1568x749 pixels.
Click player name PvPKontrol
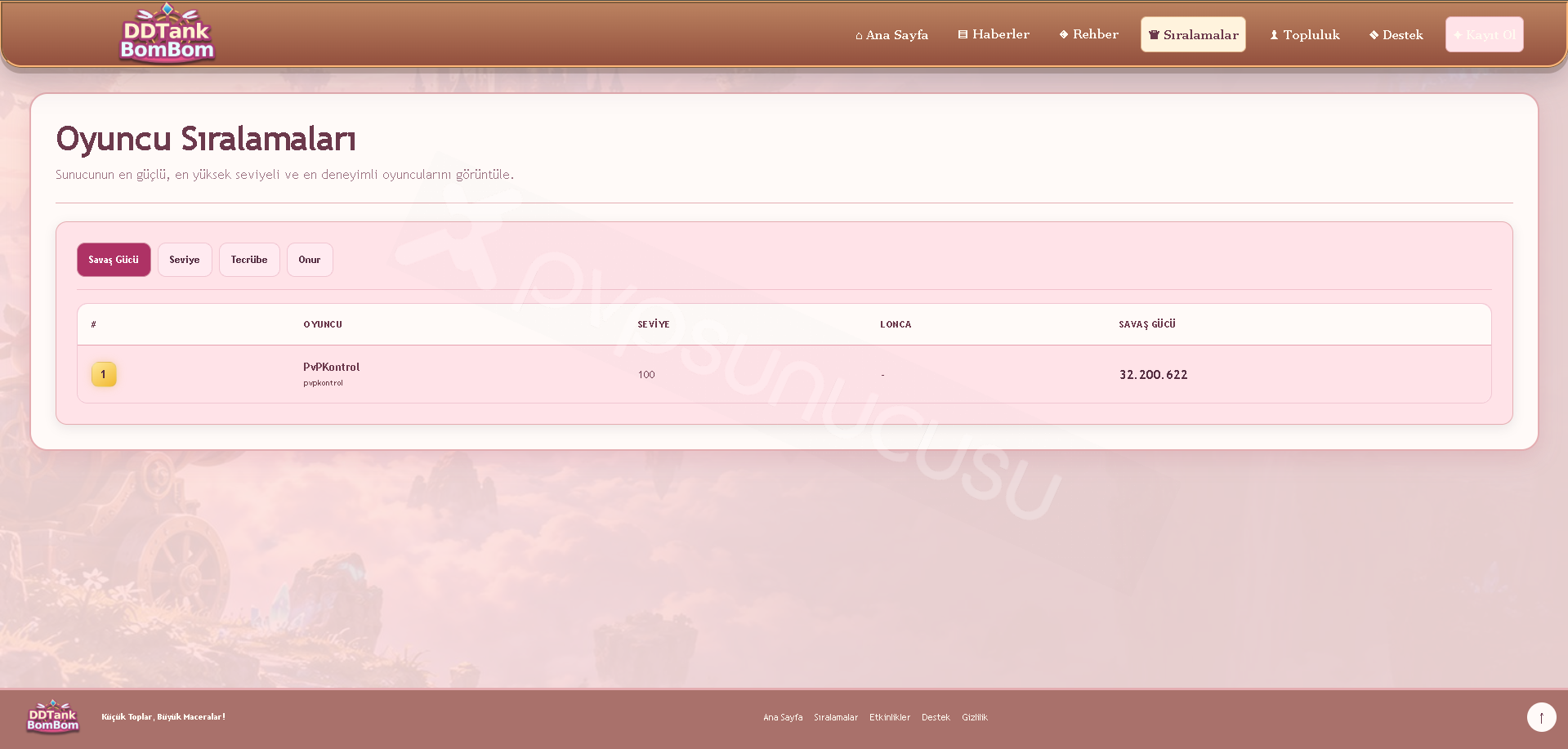click(331, 367)
